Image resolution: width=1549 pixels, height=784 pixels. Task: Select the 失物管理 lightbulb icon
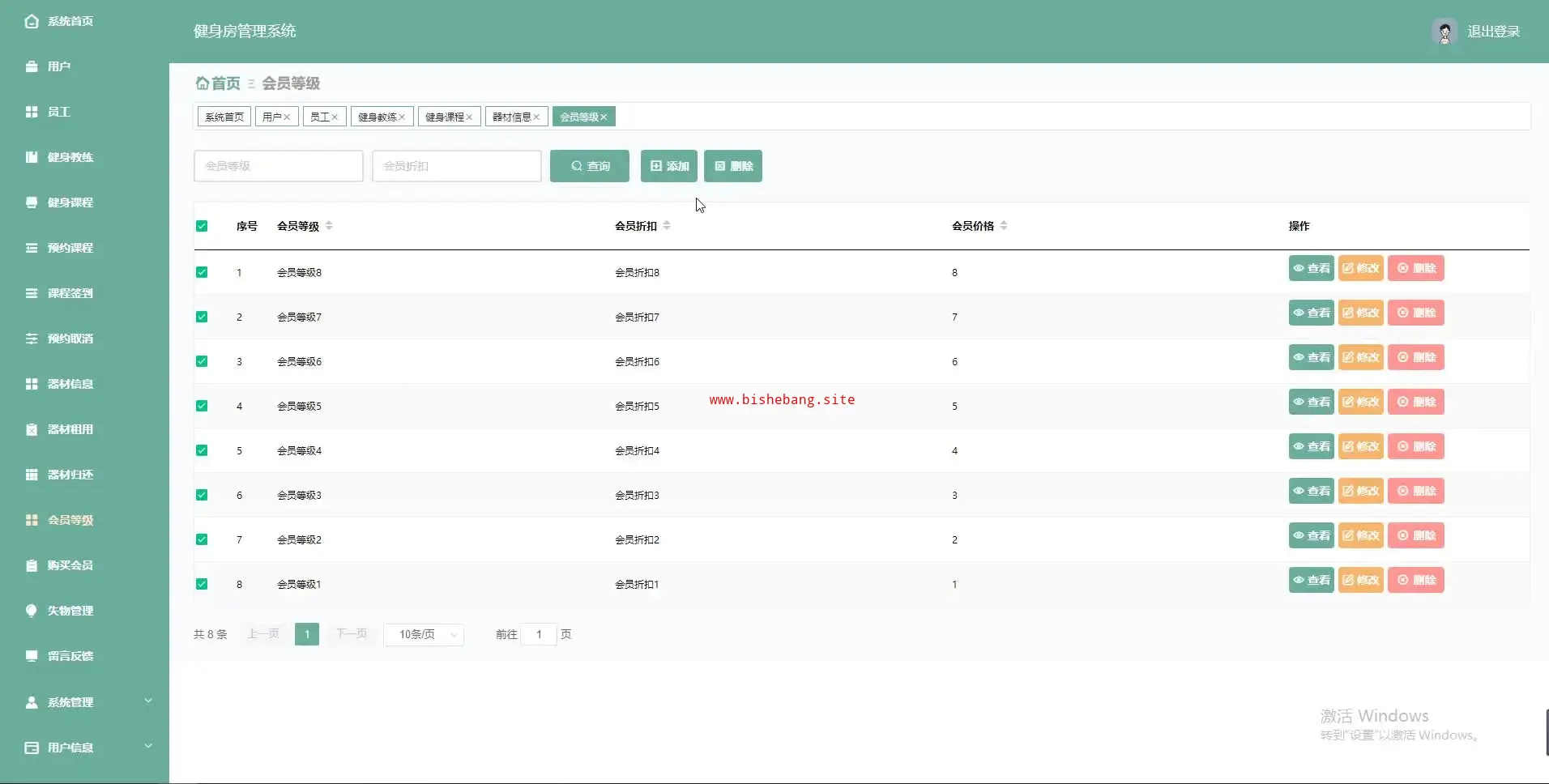(x=32, y=611)
